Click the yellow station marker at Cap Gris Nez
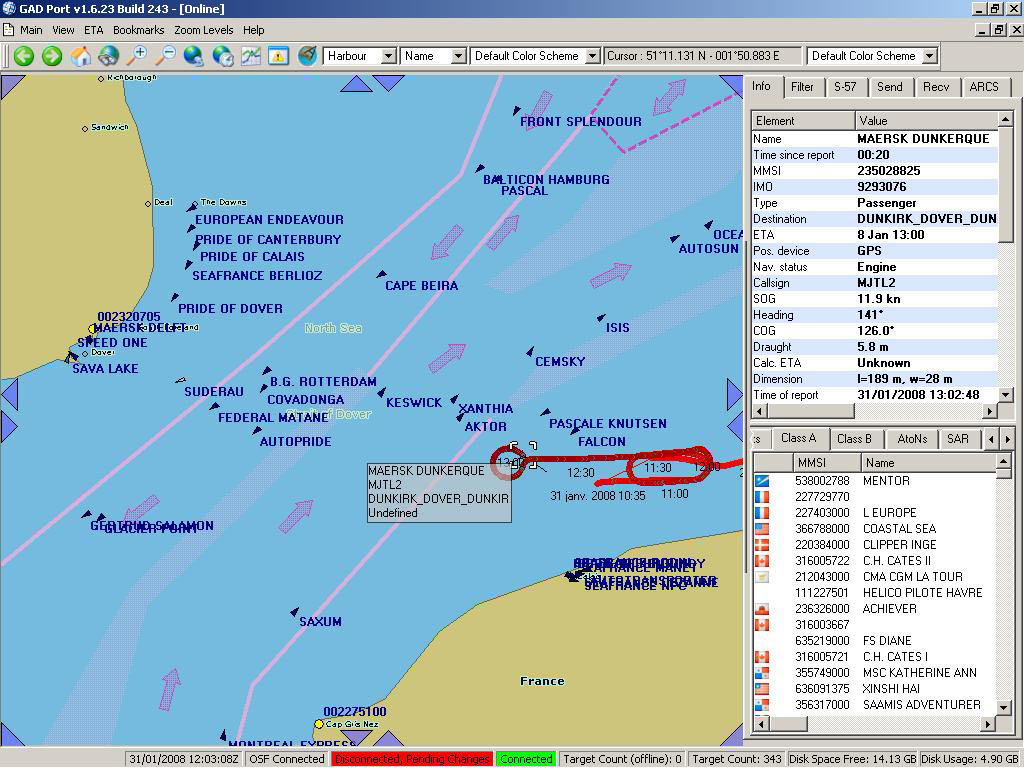The width and height of the screenshot is (1024, 768). (x=319, y=724)
